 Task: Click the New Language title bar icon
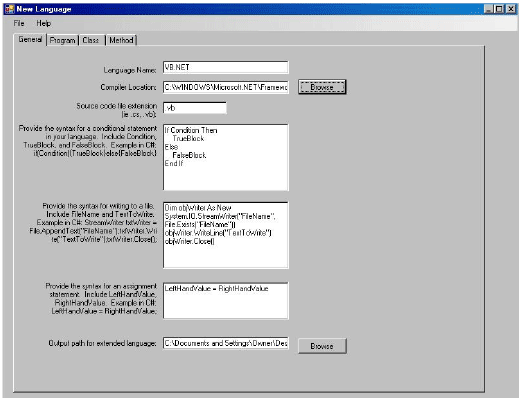point(9,9)
